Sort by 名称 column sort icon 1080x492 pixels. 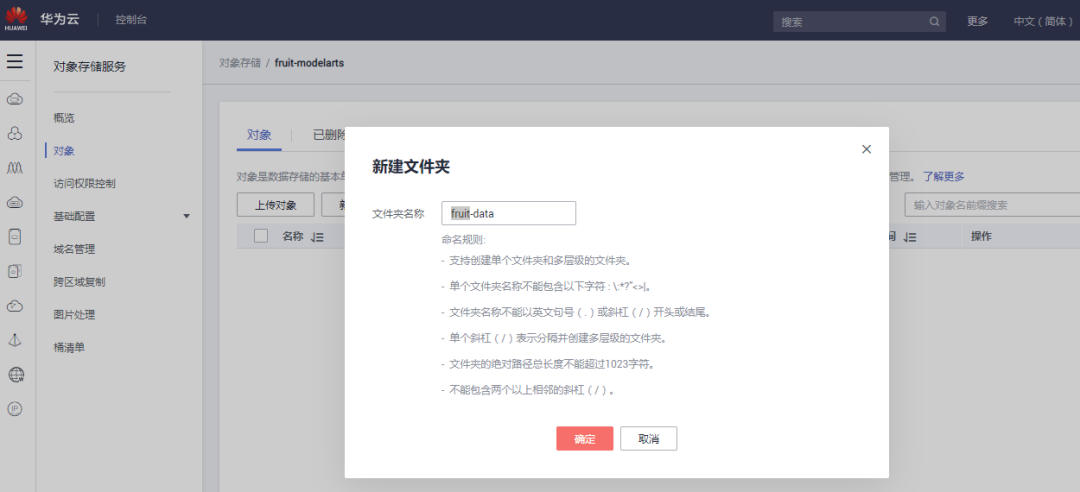(x=317, y=237)
